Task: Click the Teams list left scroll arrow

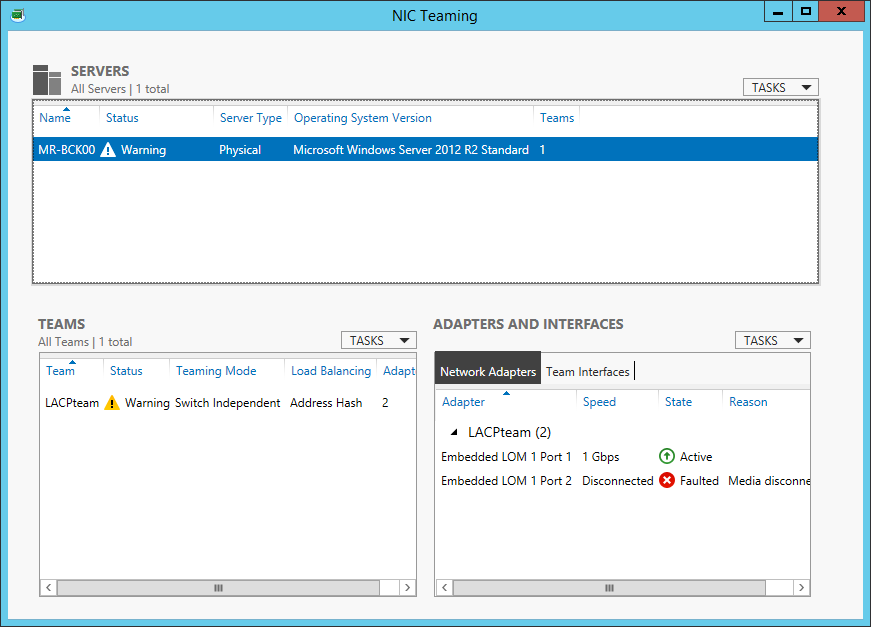Action: point(48,588)
